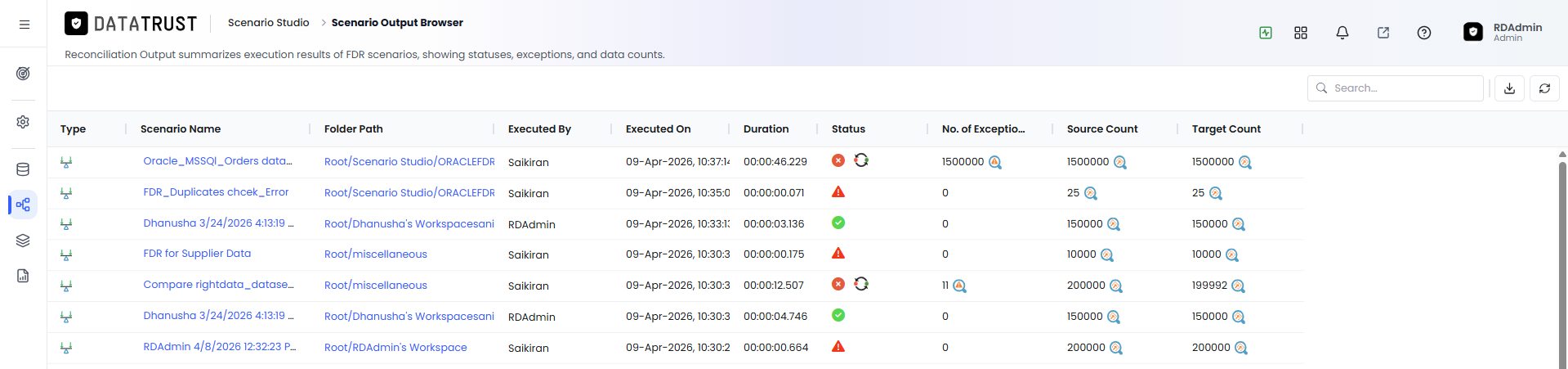Click type icon of FDR for Supplier Data row
Viewport: 1568px width, 369px height.
tap(66, 254)
